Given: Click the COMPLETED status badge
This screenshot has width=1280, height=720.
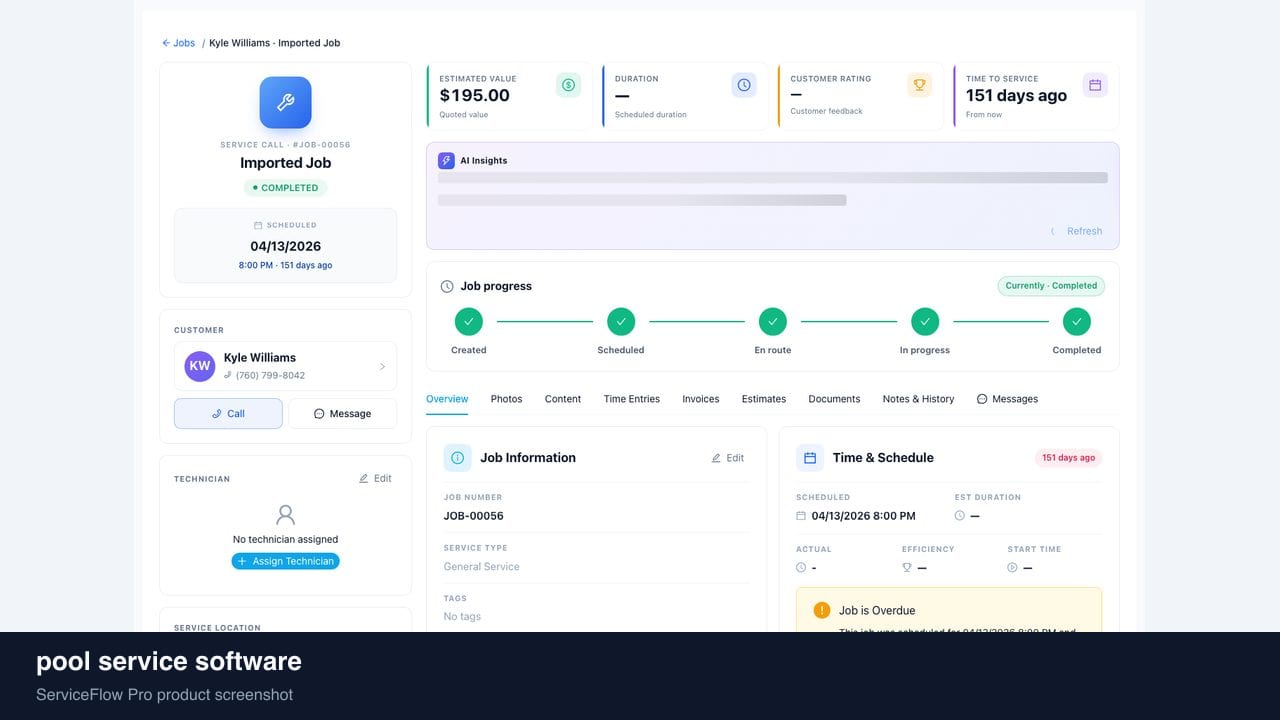Looking at the screenshot, I should (285, 188).
